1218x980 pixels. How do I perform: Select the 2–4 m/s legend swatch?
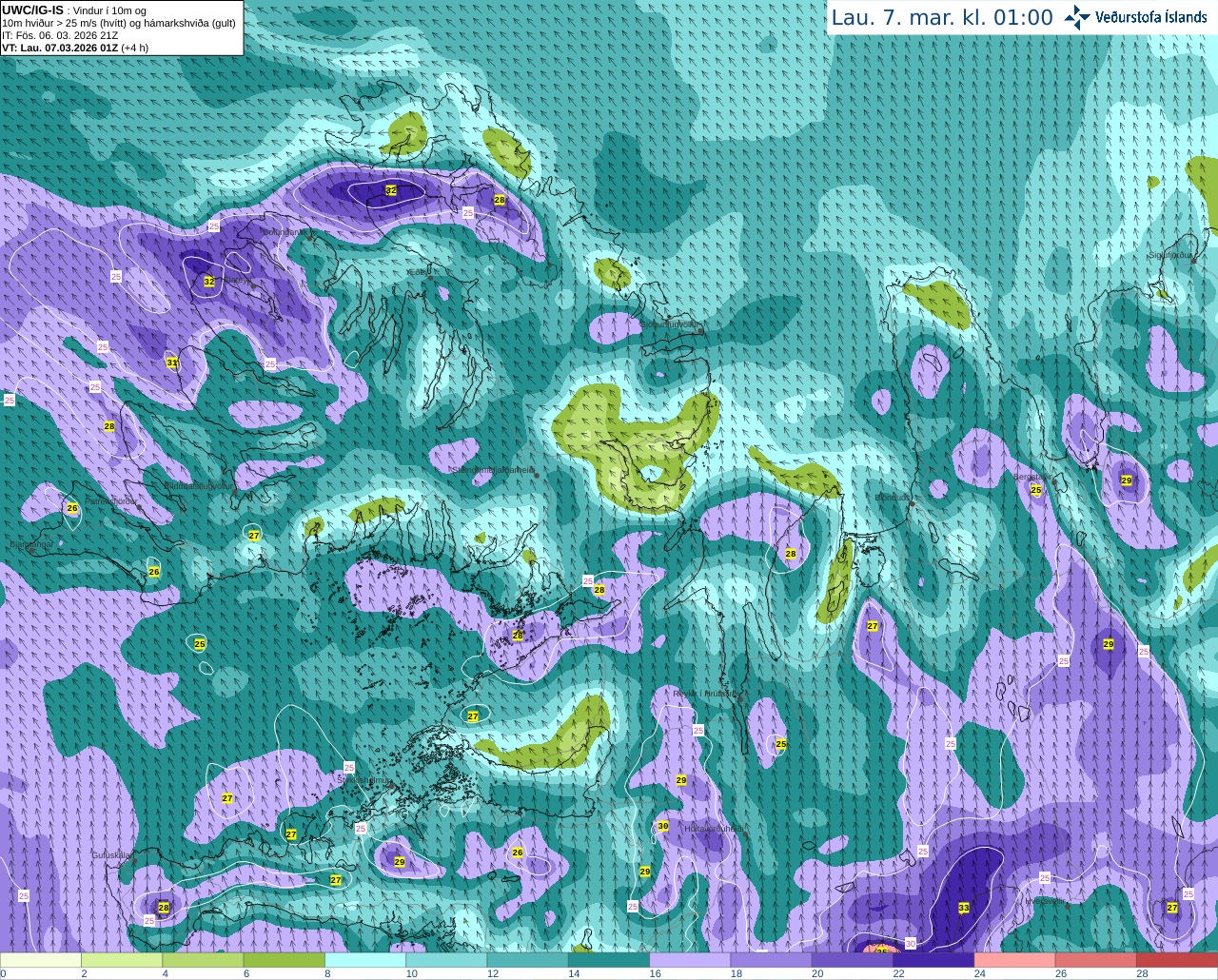[122, 960]
